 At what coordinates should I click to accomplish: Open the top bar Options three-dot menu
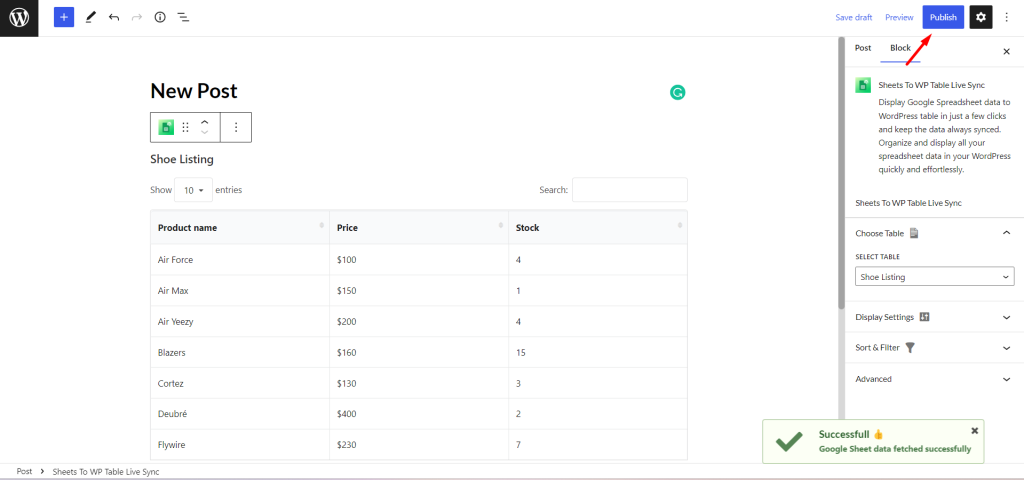[x=1006, y=18]
